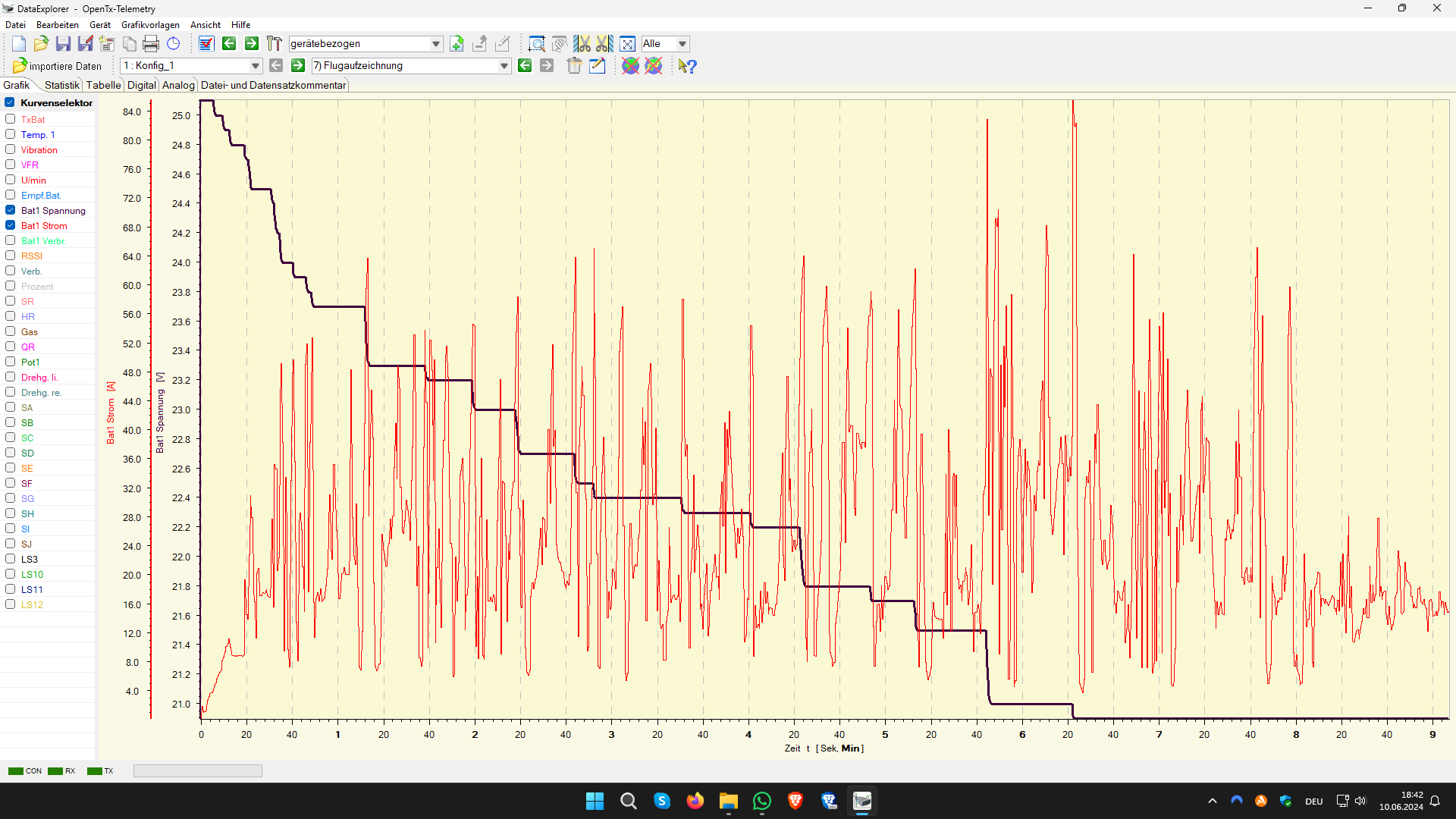Switch to the Tabelle tab
Screen dimensions: 1456x819
[x=103, y=85]
